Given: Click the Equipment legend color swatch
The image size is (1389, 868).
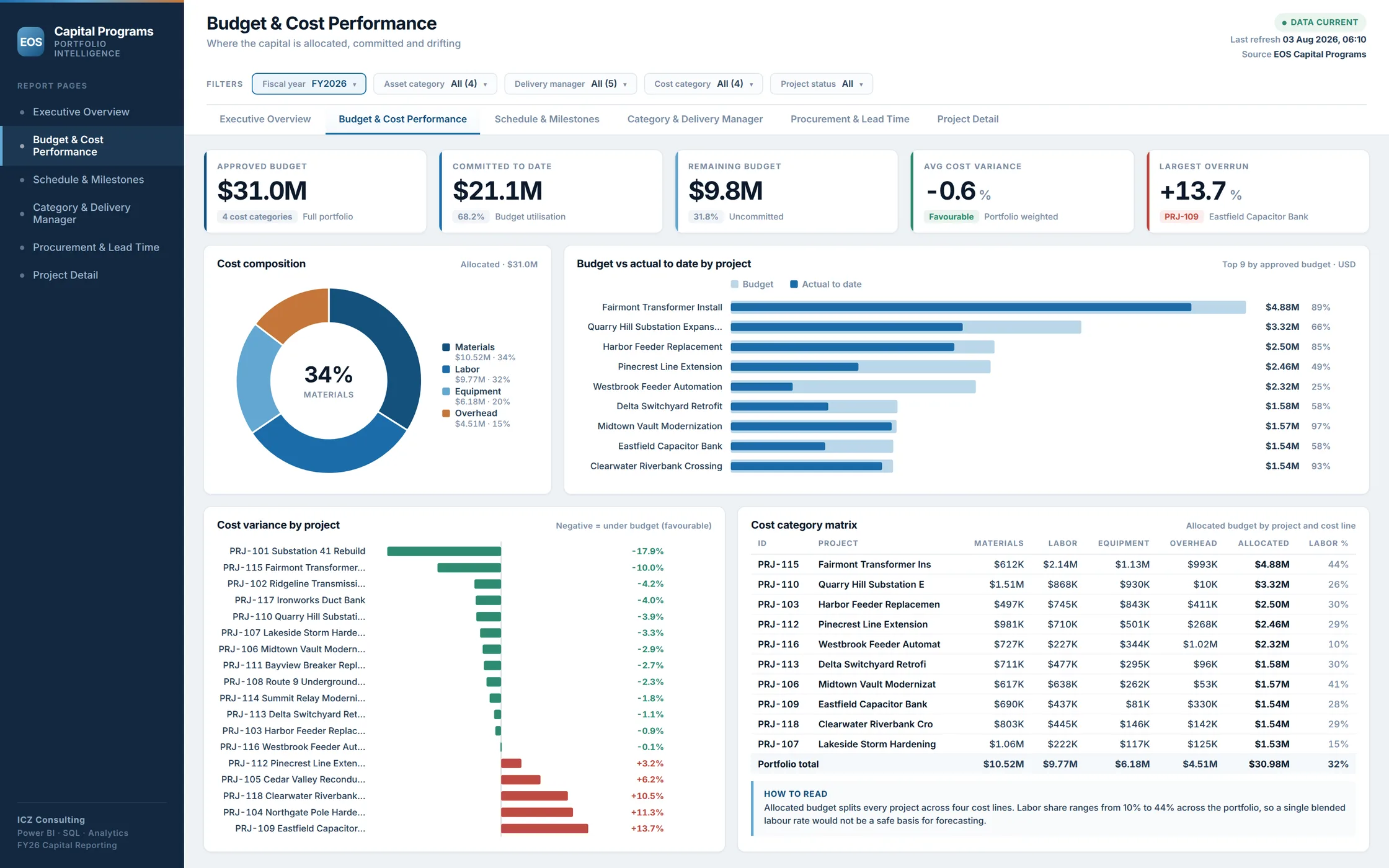Looking at the screenshot, I should click(x=446, y=391).
